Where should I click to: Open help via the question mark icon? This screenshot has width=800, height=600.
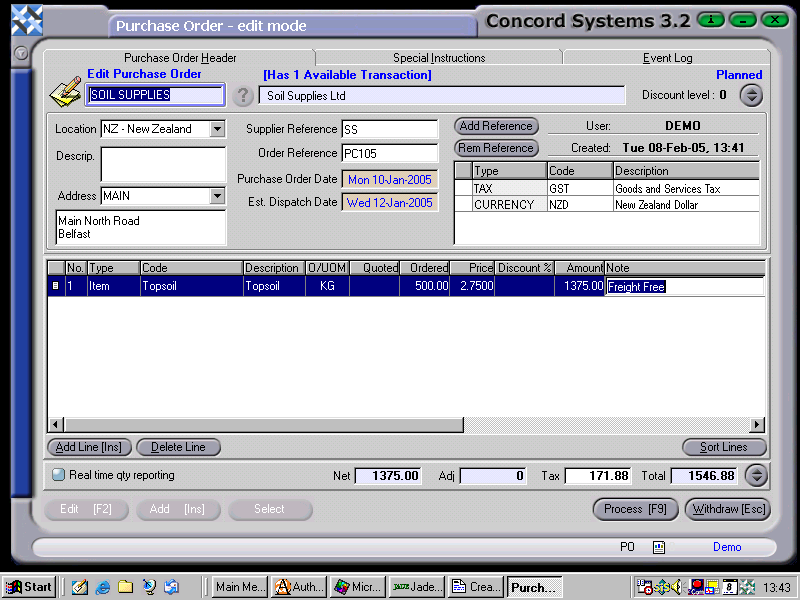pos(243,95)
